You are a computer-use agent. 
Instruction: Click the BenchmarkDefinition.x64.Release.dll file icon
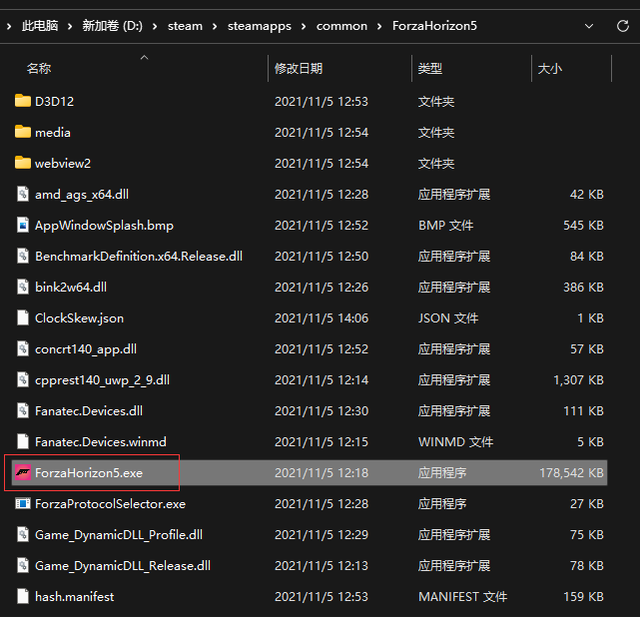(23, 256)
